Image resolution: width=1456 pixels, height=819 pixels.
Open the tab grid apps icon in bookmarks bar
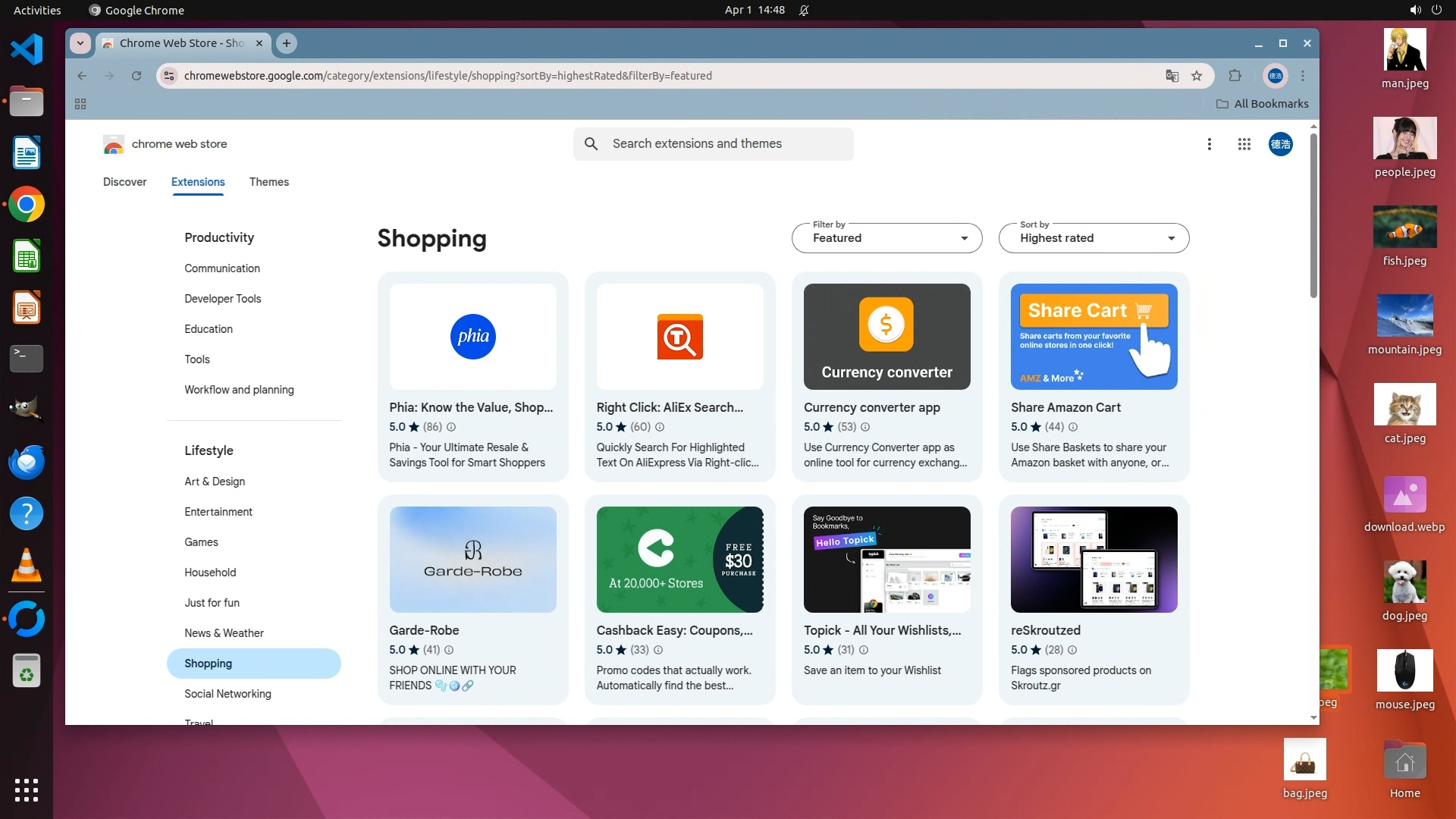[80, 104]
